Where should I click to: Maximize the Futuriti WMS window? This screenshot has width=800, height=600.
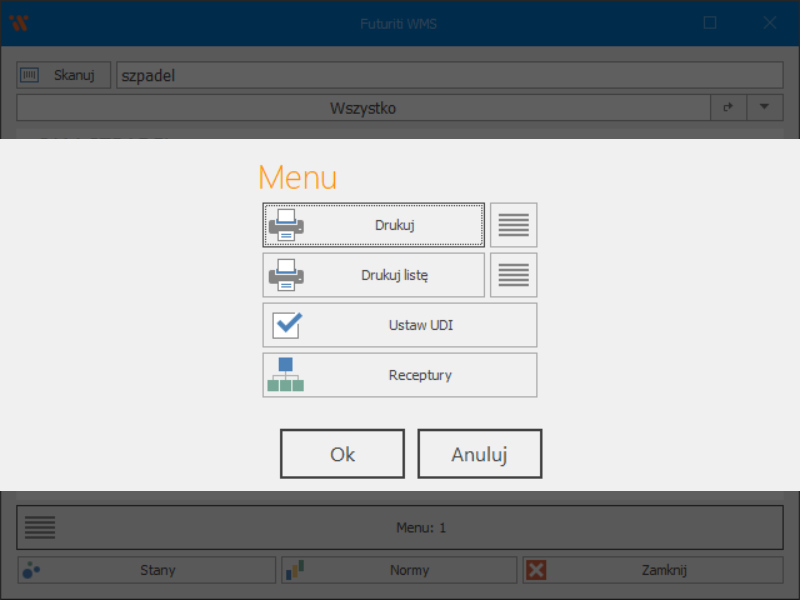(x=710, y=22)
